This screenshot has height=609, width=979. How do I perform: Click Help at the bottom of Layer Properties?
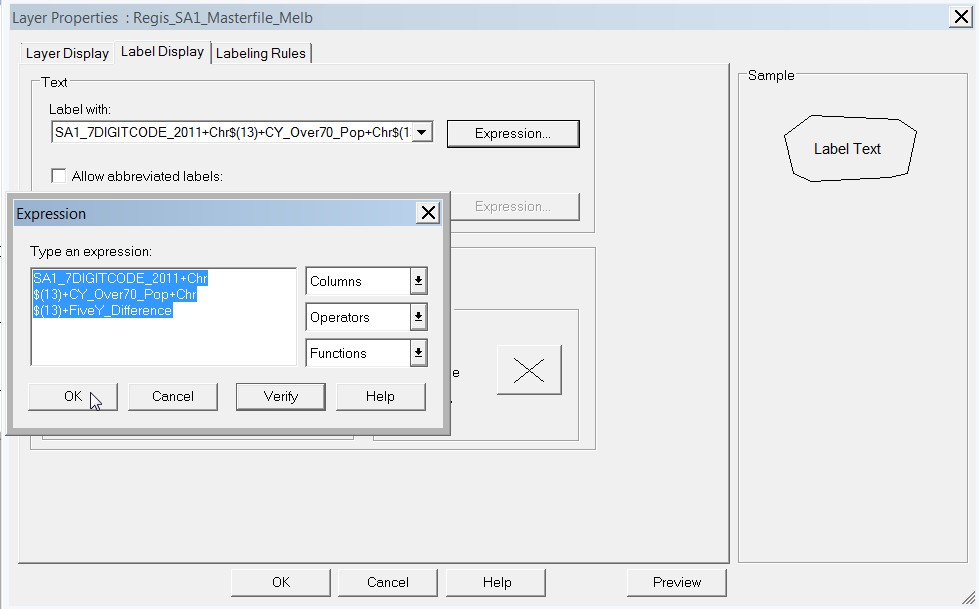tap(494, 582)
